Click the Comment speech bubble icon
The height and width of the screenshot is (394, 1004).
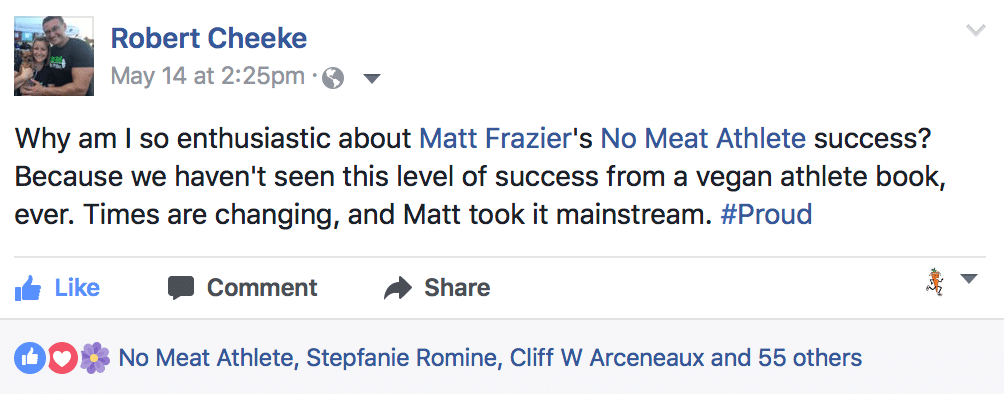(181, 288)
